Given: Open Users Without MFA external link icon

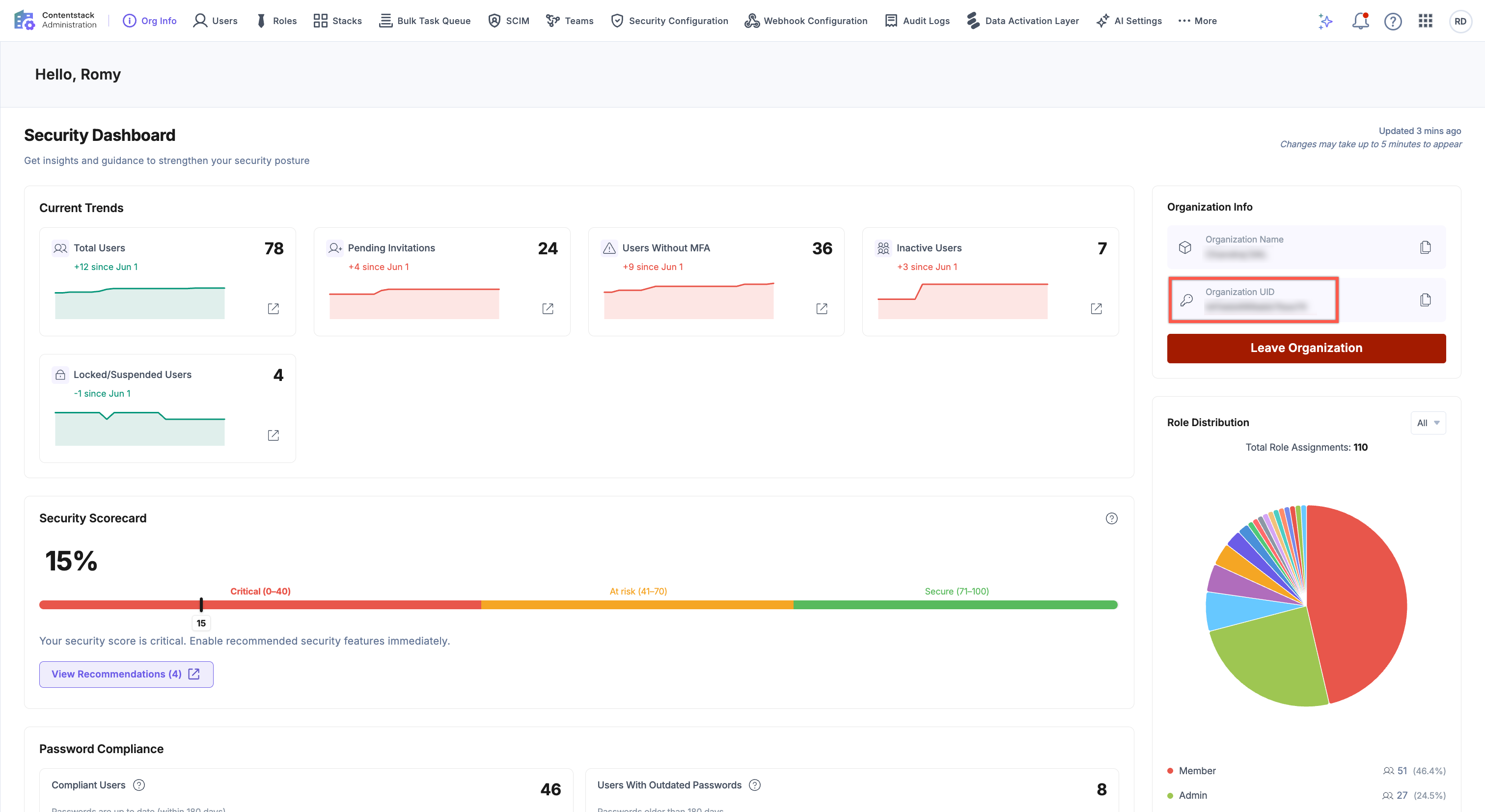Looking at the screenshot, I should [822, 309].
